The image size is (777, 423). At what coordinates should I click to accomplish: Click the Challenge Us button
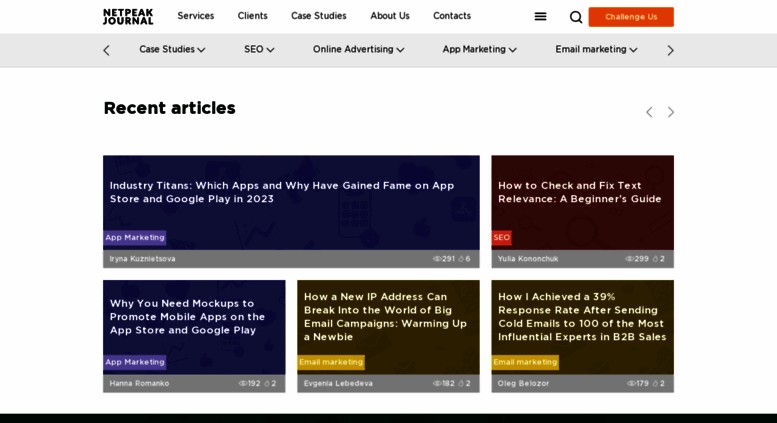point(631,17)
